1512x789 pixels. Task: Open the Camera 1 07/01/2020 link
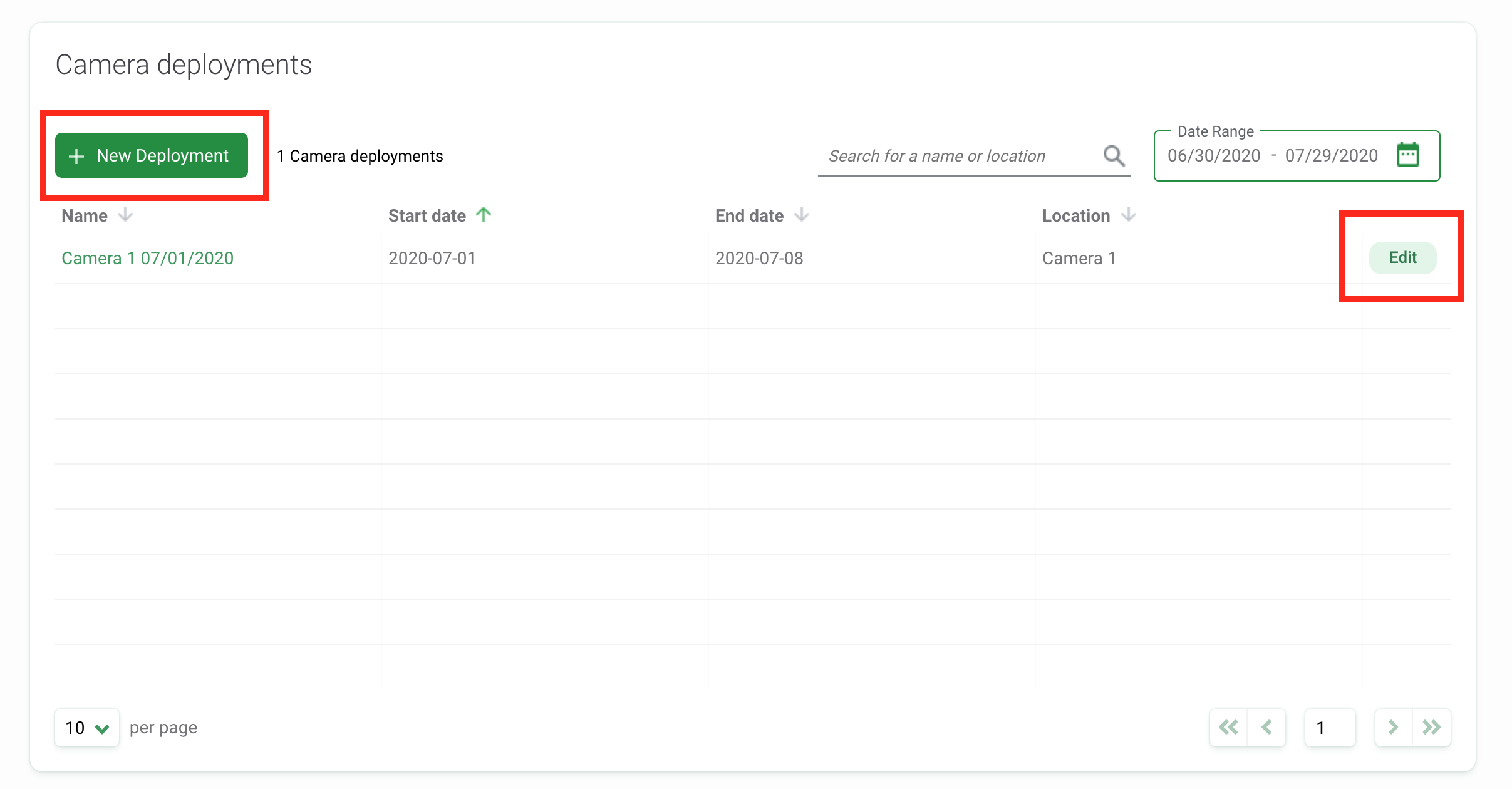click(147, 258)
